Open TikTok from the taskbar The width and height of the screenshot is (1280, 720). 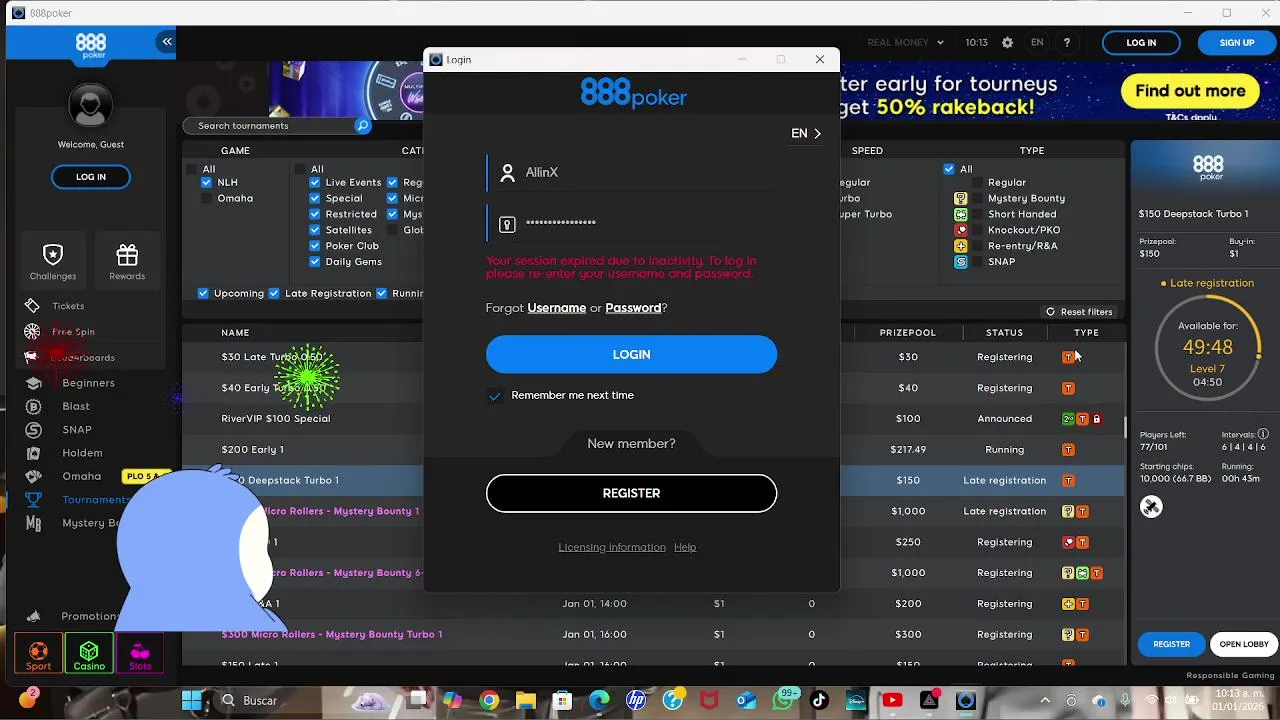[819, 700]
